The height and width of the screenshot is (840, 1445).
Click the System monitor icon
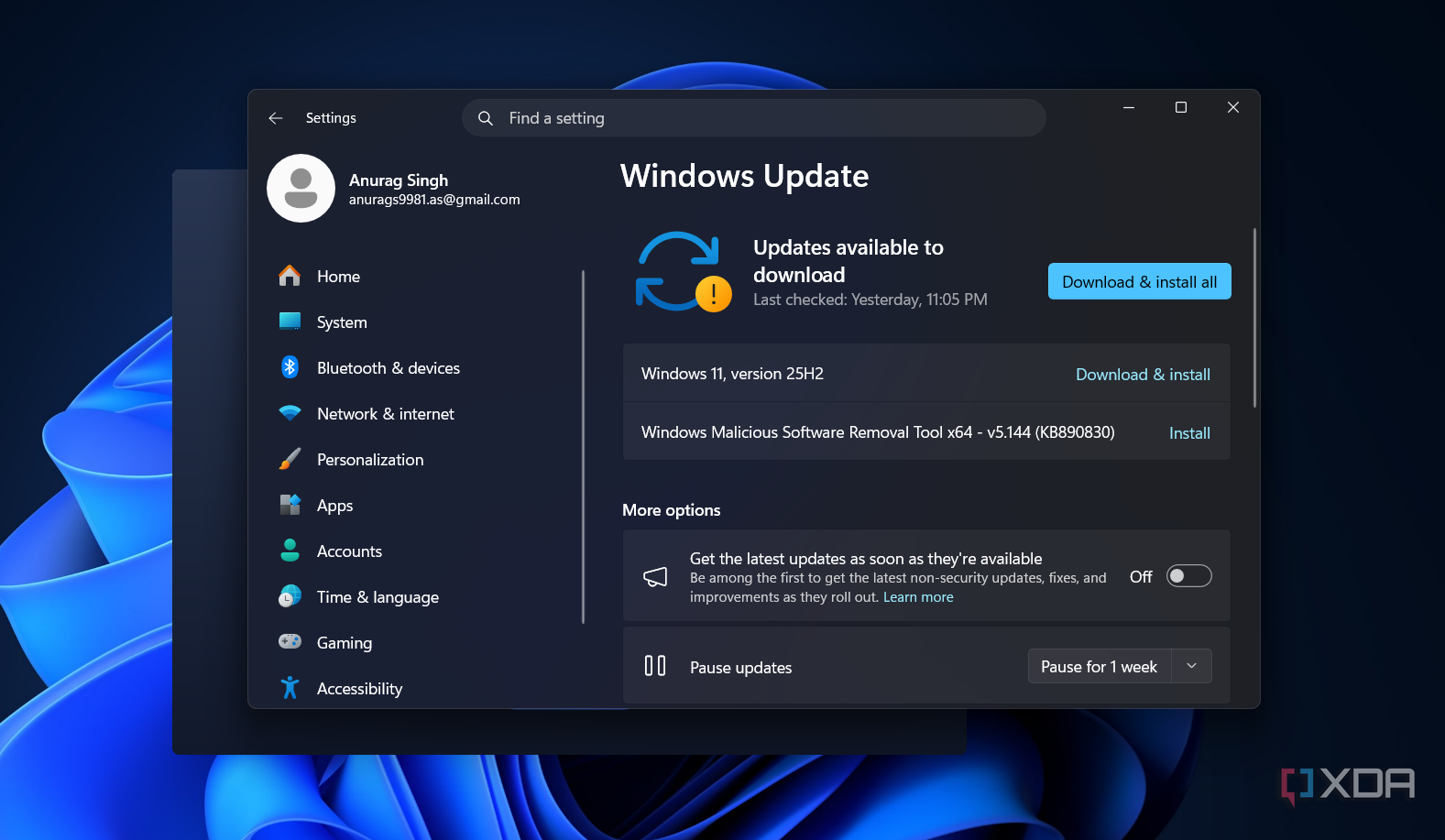(290, 322)
